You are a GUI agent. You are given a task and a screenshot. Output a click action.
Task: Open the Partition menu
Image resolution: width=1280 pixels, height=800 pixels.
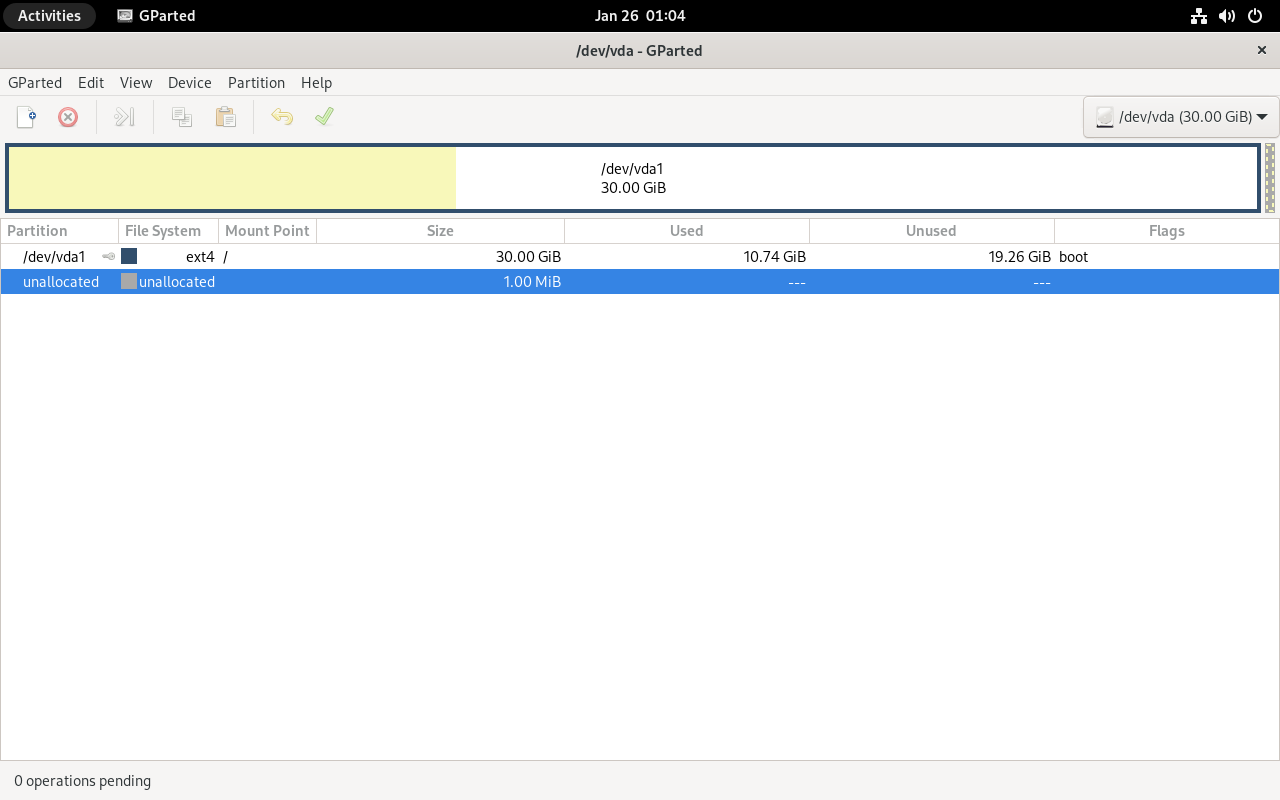[256, 83]
